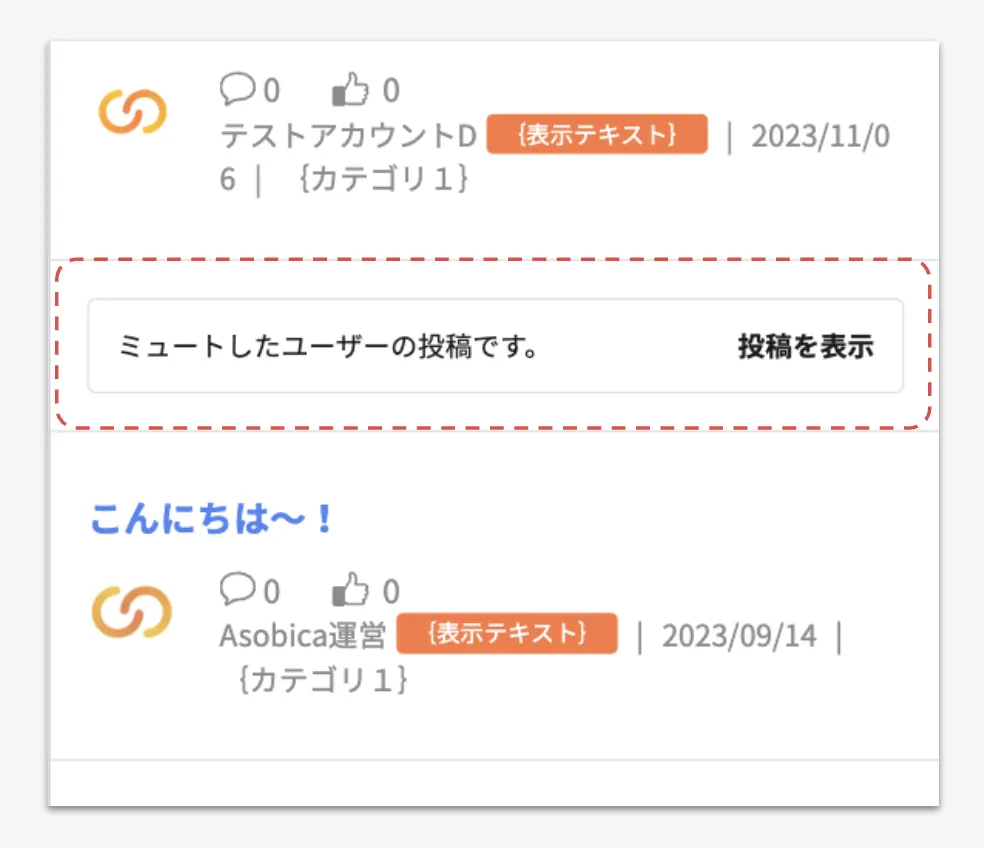Click the avatar icon of テストアカウントD's post
The image size is (984, 848).
[132, 110]
